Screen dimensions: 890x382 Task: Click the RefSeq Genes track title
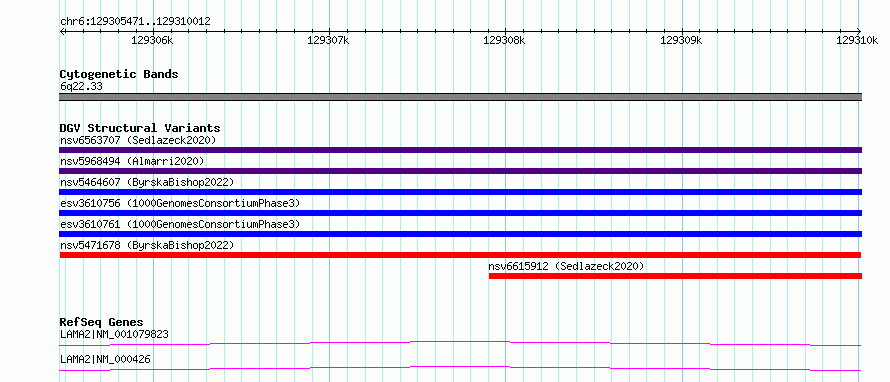click(x=102, y=322)
